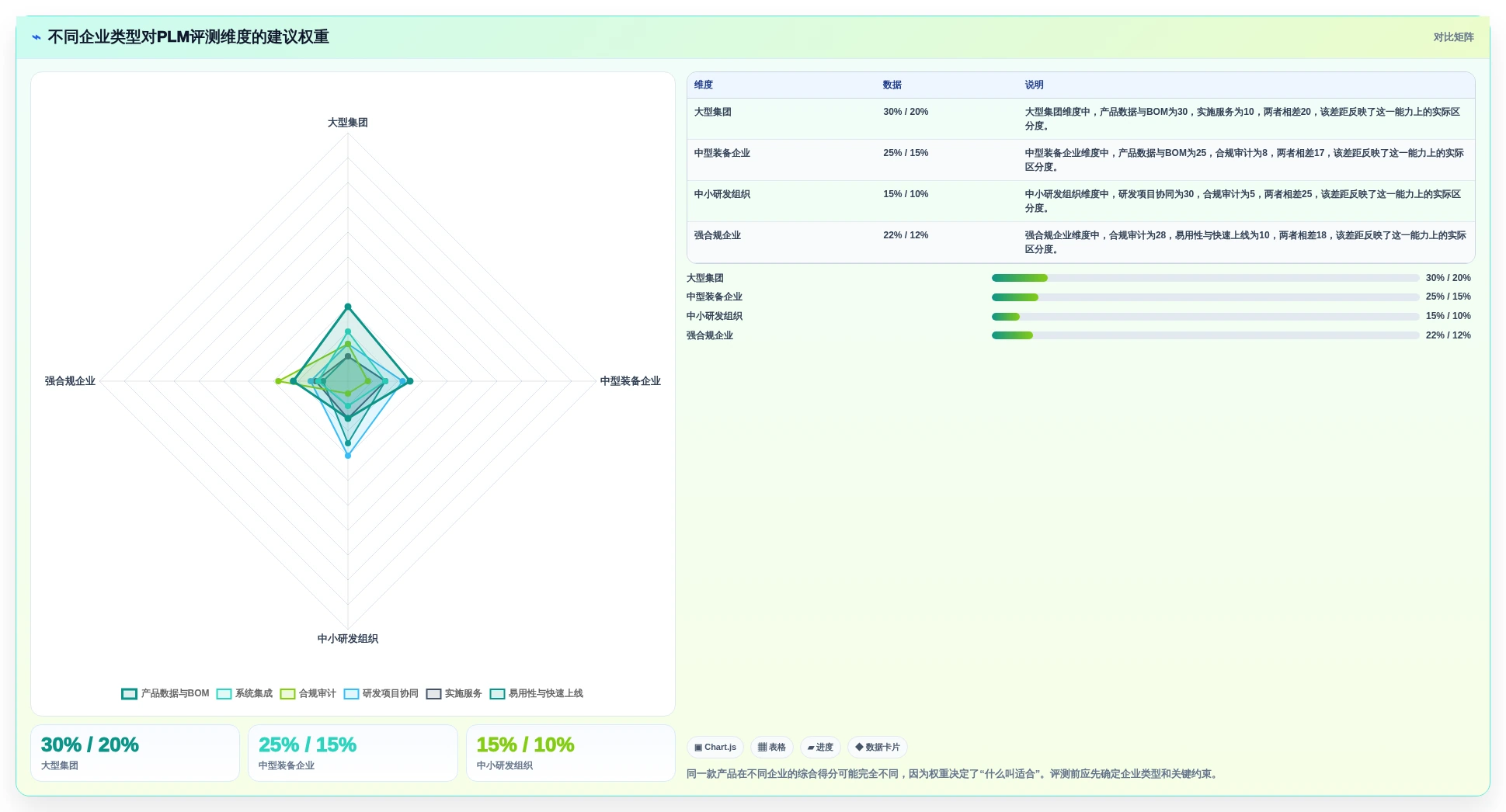The width and height of the screenshot is (1506, 812).
Task: Click the 维度 column header
Action: pos(704,85)
